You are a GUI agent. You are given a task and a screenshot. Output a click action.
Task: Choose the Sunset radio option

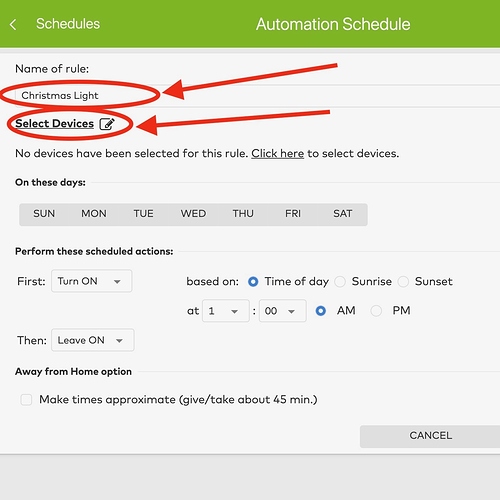coord(403,282)
